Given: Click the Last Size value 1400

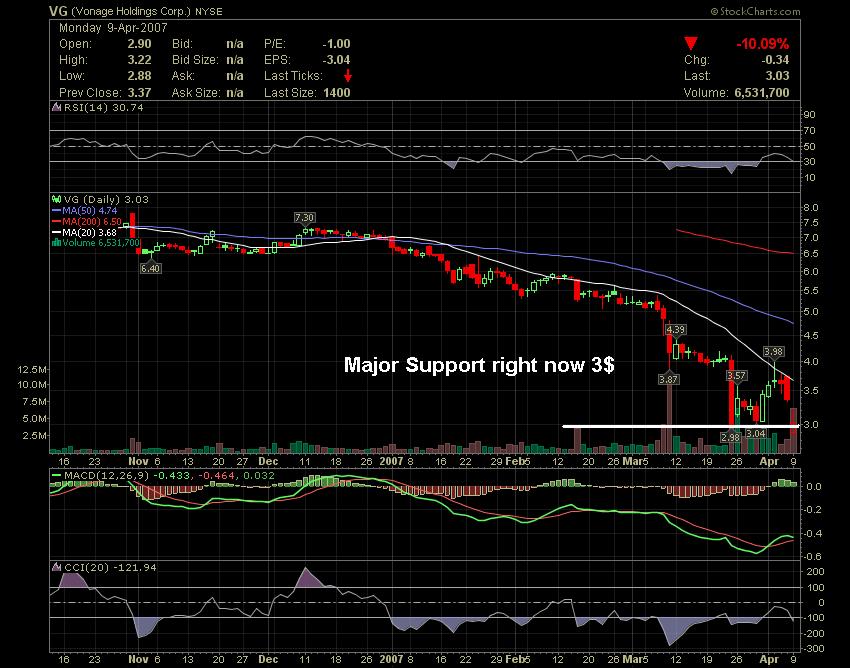Looking at the screenshot, I should (337, 92).
